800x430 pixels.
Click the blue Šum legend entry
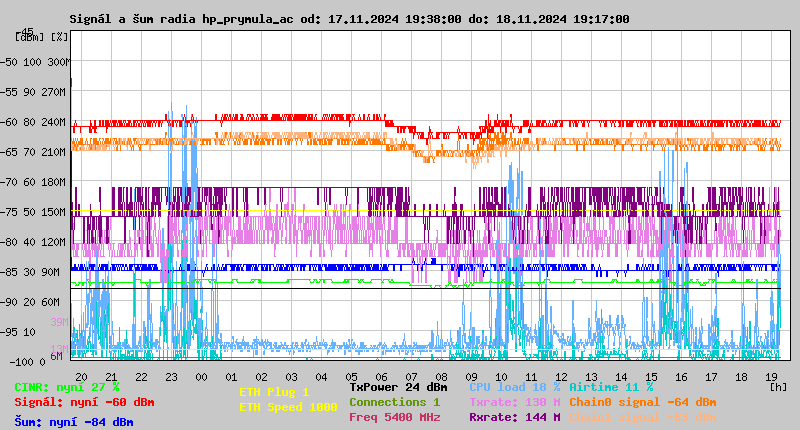coord(73,422)
